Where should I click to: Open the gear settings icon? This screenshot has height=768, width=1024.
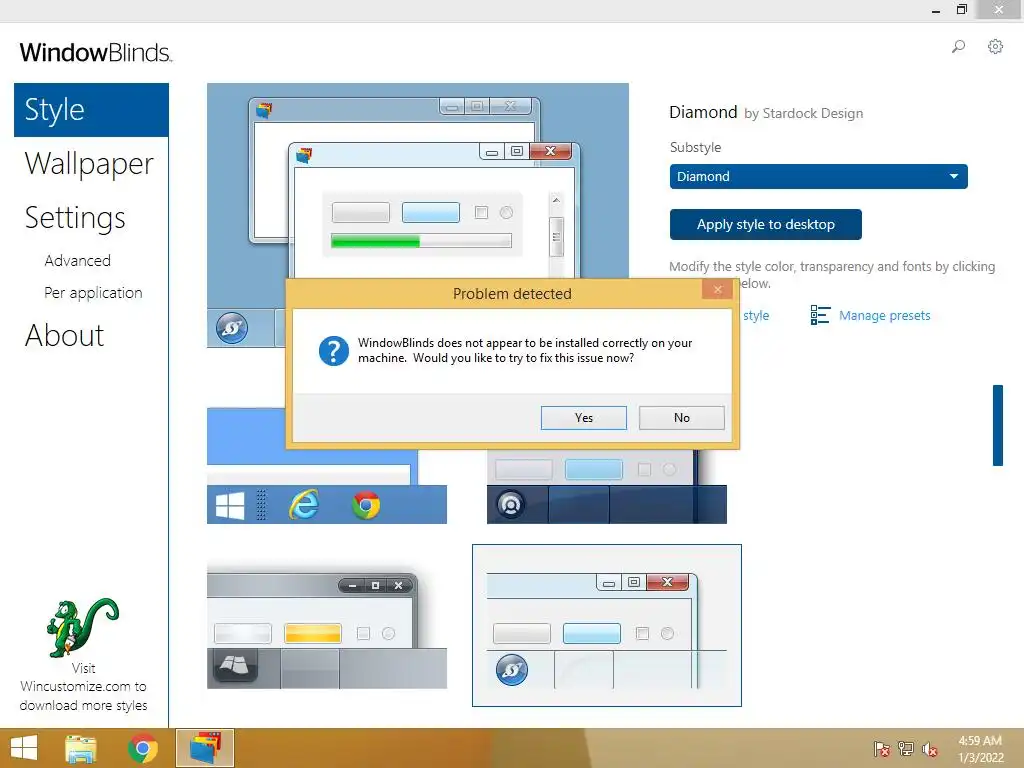point(995,46)
